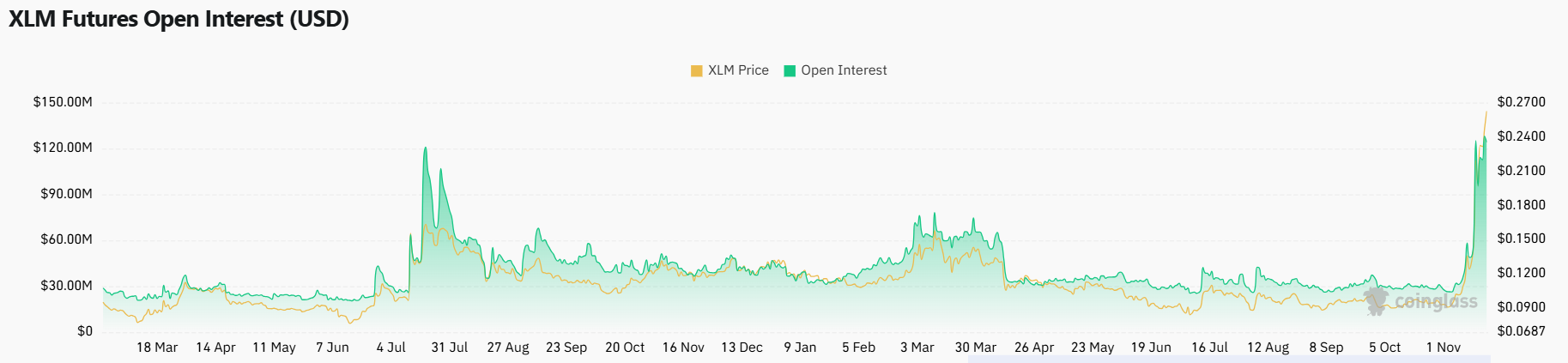Click the 3 Mar date label
This screenshot has width=1568, height=363.
pos(917,348)
